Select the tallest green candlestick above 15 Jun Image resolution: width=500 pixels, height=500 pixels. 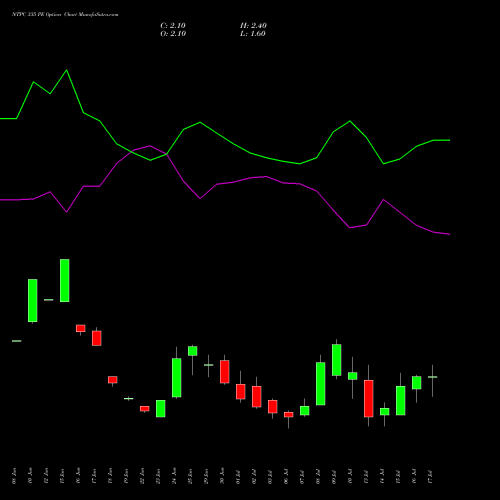coord(65,280)
